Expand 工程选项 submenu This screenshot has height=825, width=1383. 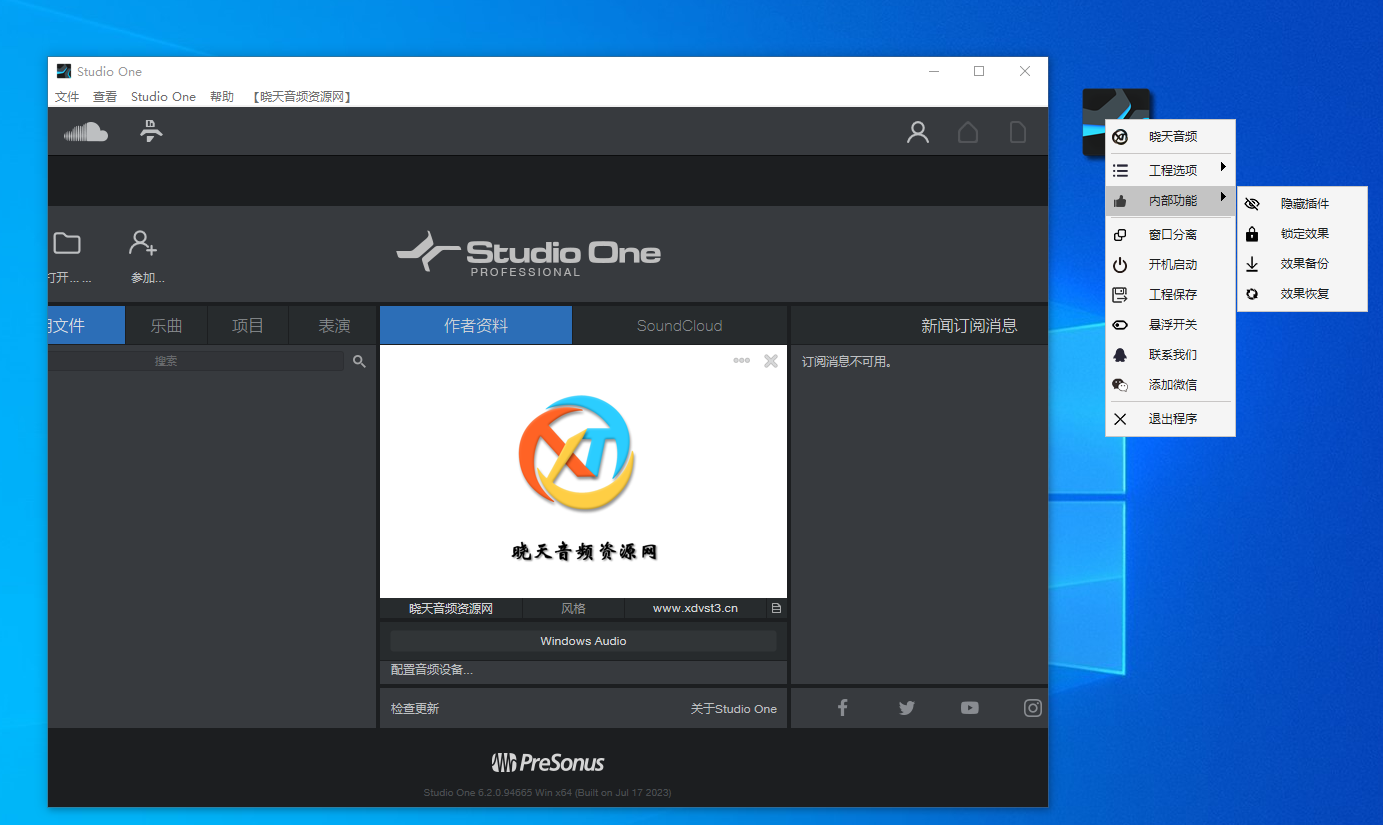click(1170, 171)
